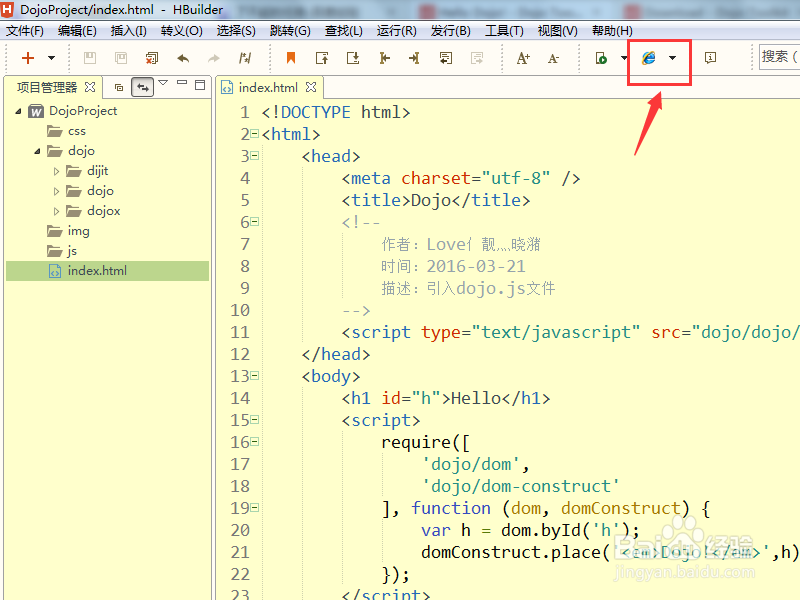
Task: Click the Save floppy disk icon
Action: pyautogui.click(x=90, y=58)
